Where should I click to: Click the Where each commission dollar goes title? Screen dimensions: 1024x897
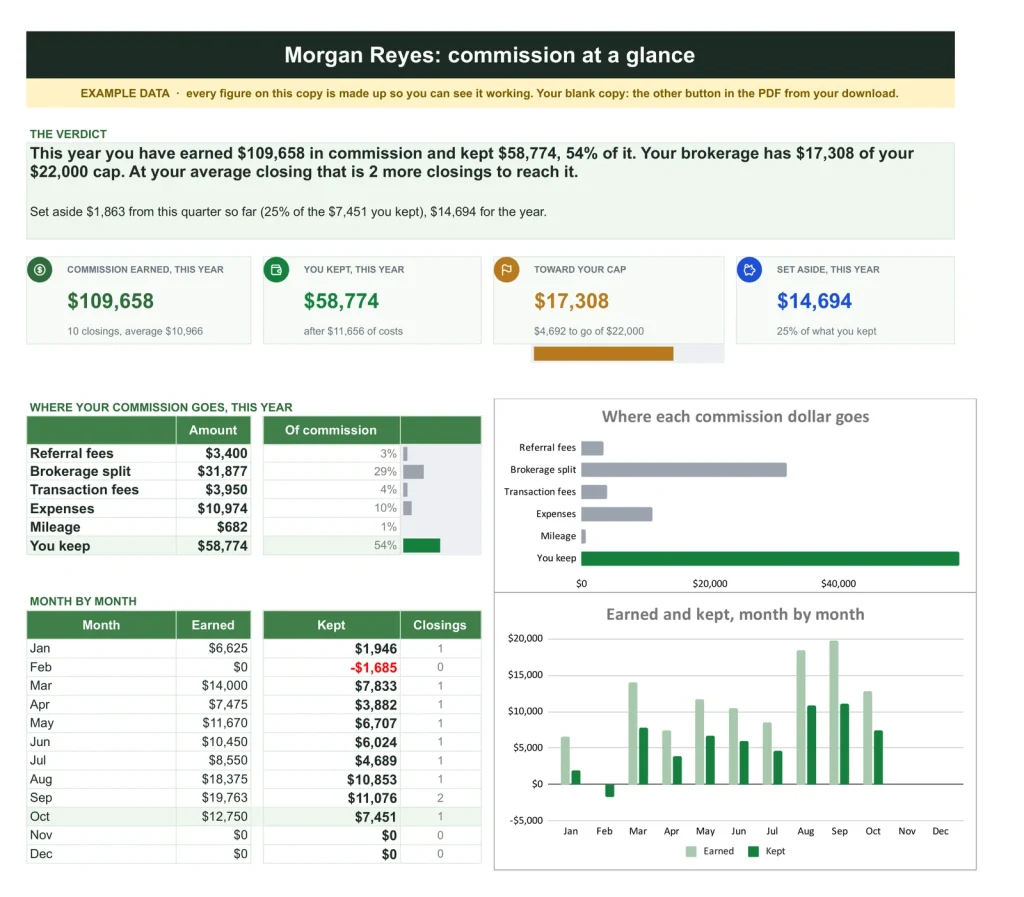point(735,417)
